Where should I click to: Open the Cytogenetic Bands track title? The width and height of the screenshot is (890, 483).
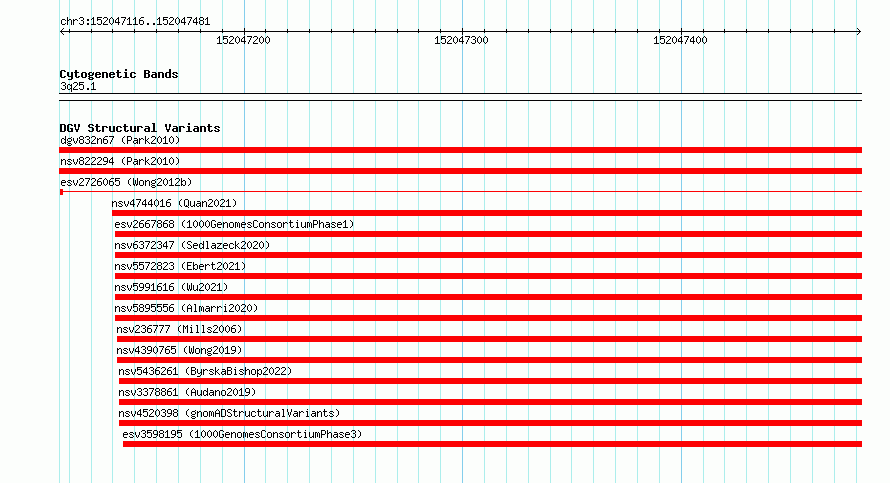coord(119,74)
